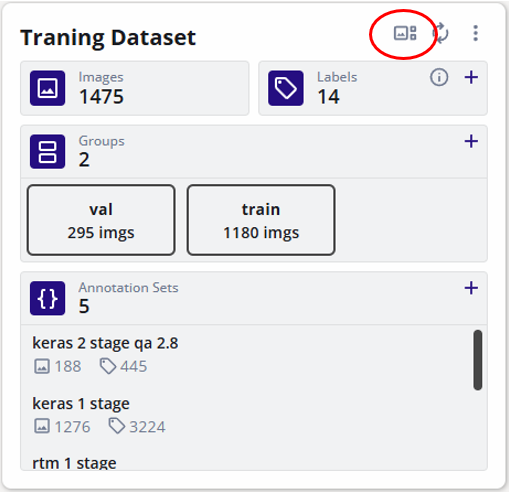The height and width of the screenshot is (492, 509).
Task: Open the dataset gallery view icon
Action: (x=405, y=33)
